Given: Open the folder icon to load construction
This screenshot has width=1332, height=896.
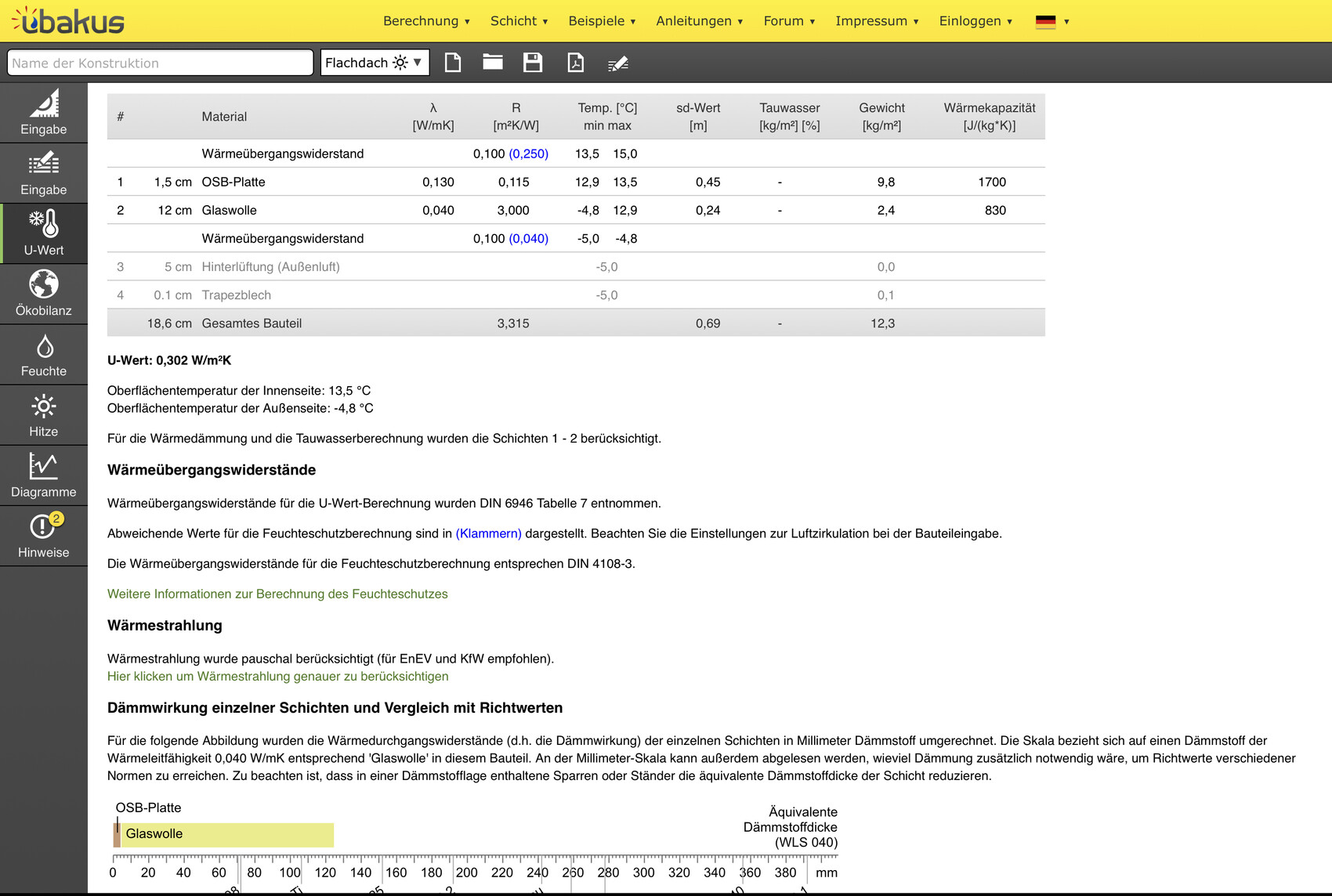Looking at the screenshot, I should (493, 63).
